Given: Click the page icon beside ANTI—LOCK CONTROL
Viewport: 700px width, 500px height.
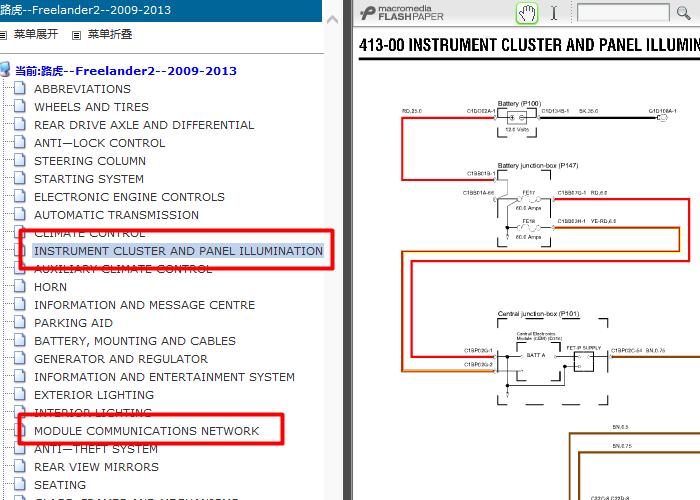Looking at the screenshot, I should 20,142.
